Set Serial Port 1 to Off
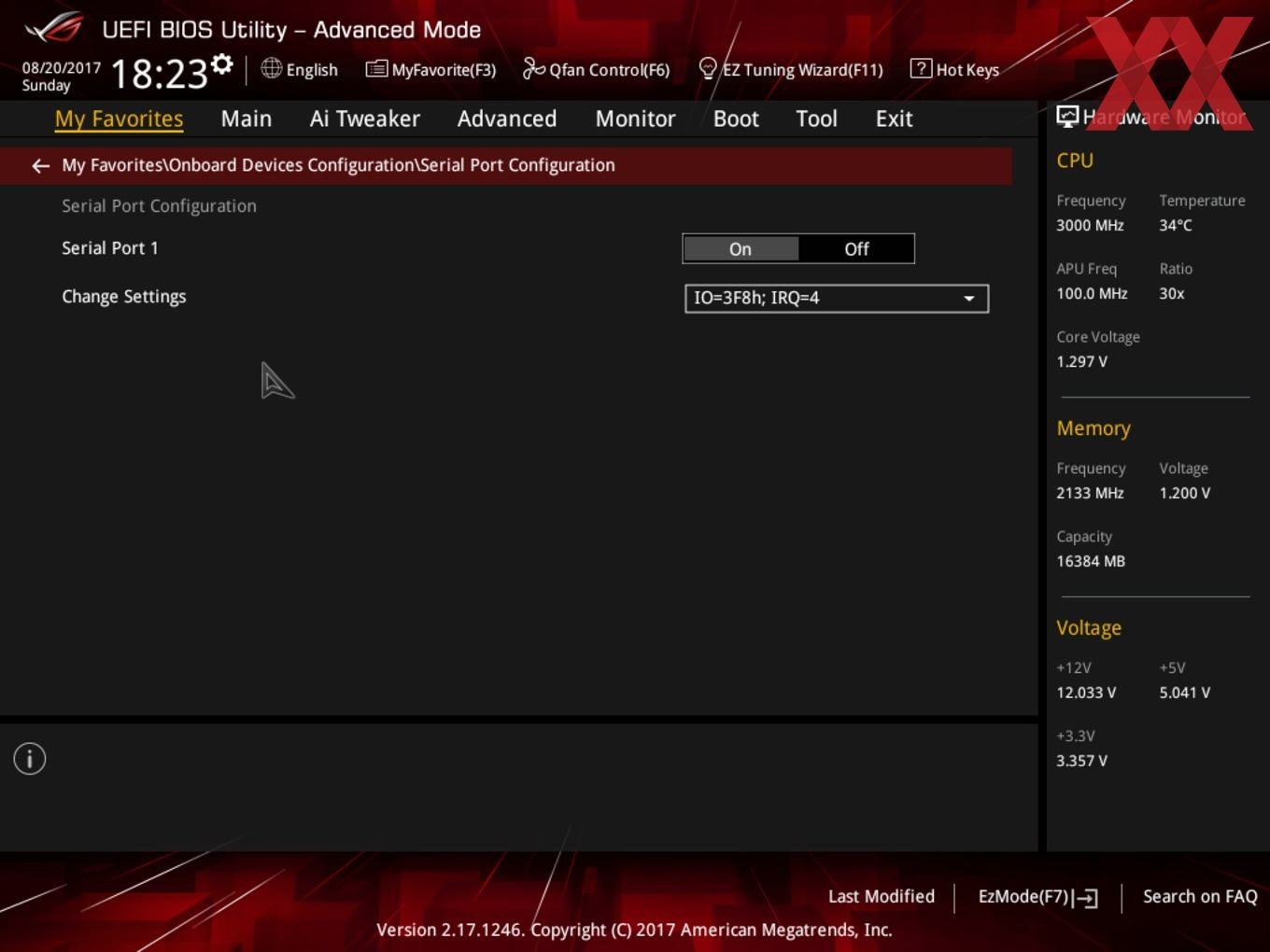This screenshot has width=1270, height=952. coord(856,249)
